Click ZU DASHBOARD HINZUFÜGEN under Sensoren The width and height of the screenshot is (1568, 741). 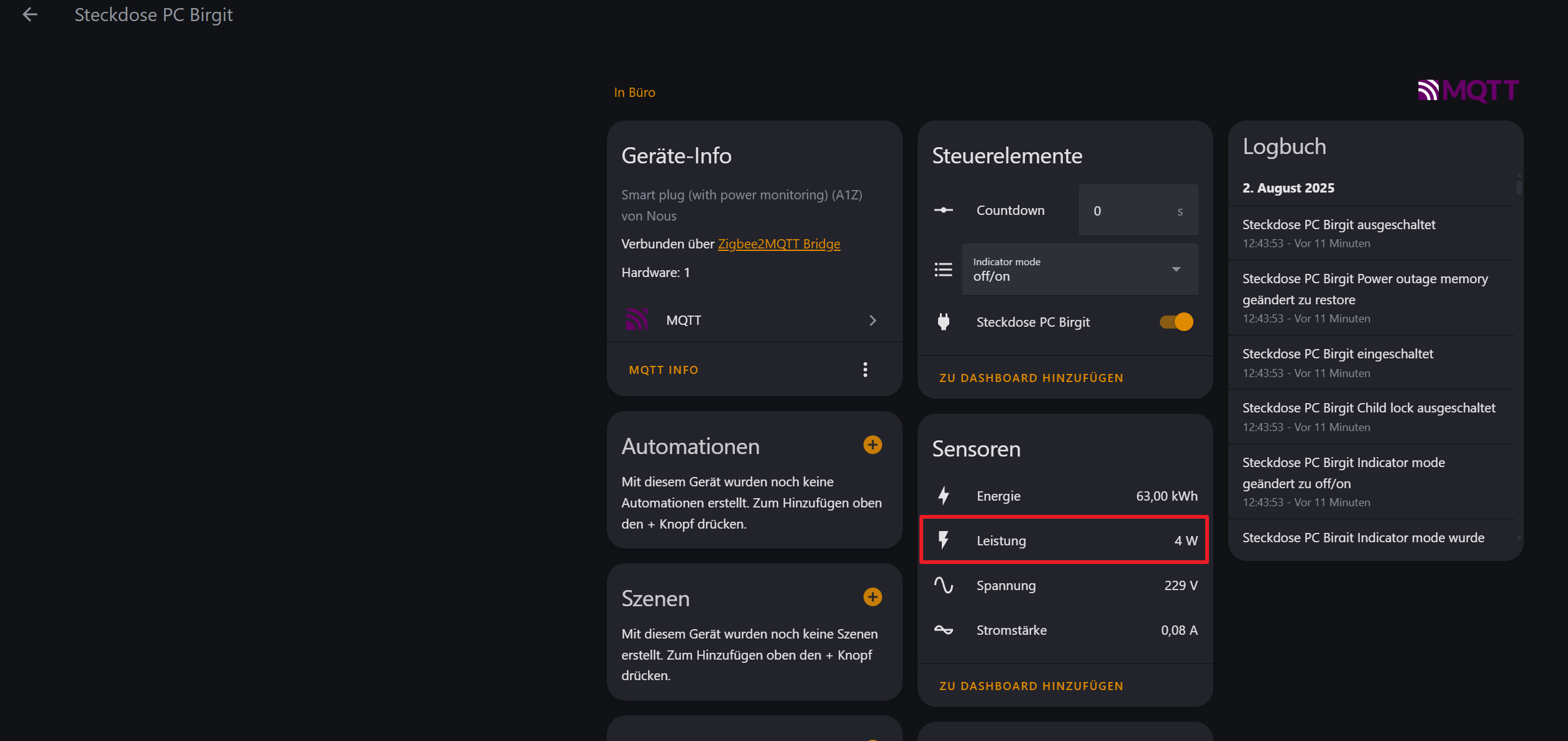coord(1031,685)
